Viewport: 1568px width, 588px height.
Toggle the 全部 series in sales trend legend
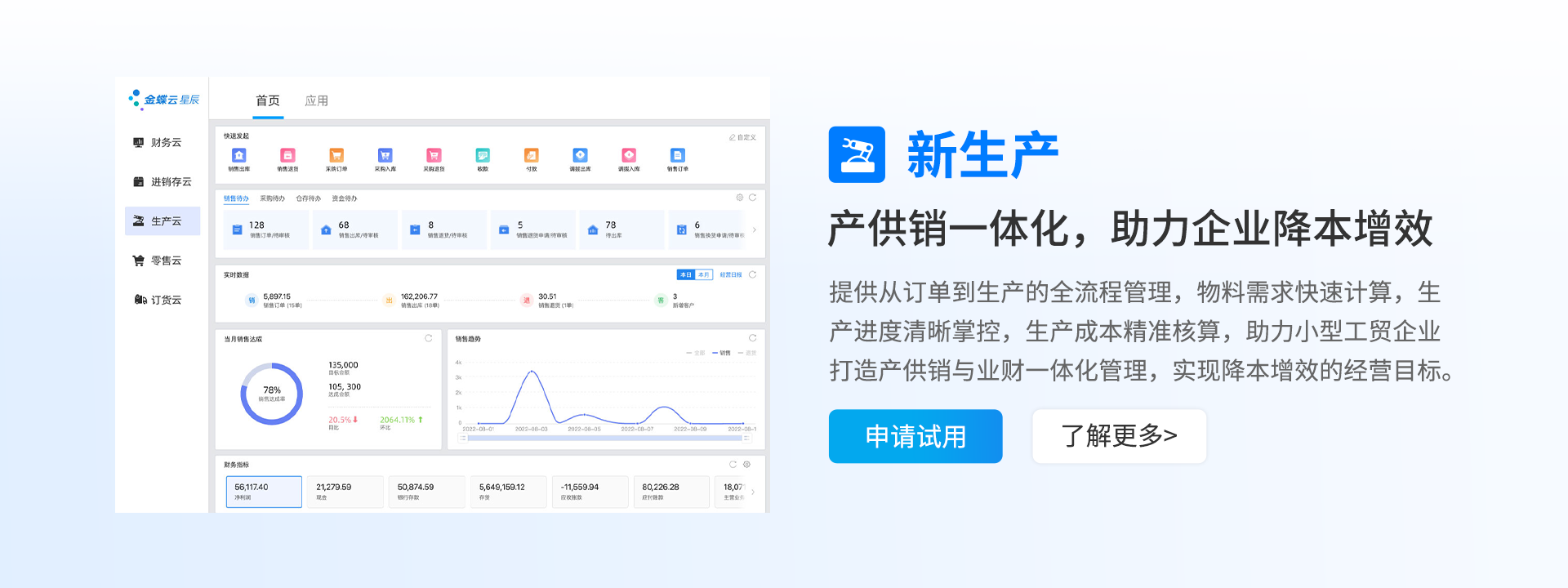pyautogui.click(x=696, y=353)
